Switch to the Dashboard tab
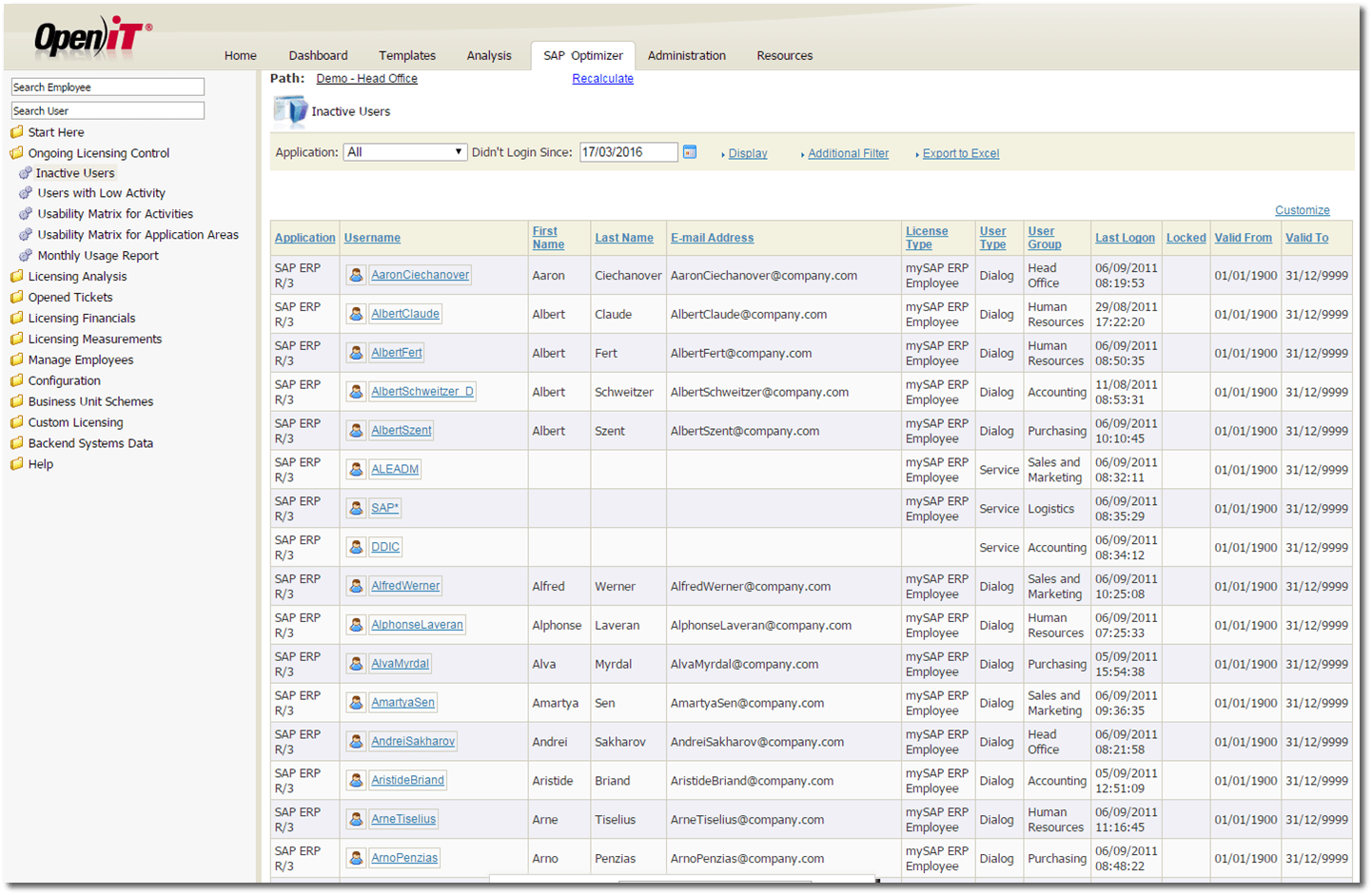The height and width of the screenshot is (895, 1372). [x=319, y=56]
